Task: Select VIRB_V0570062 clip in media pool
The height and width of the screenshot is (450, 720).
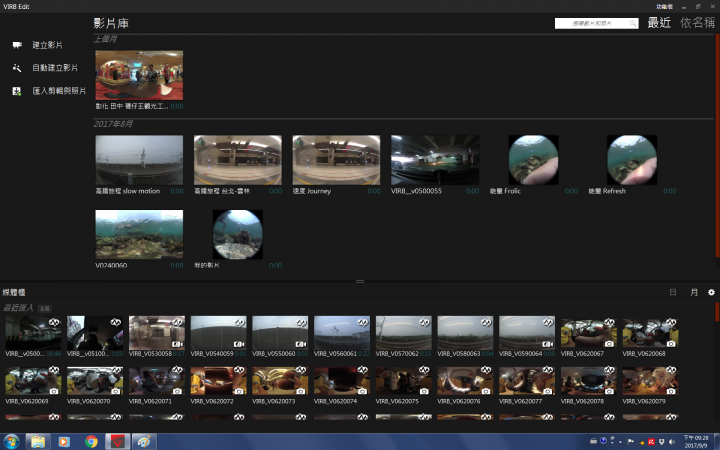Action: pyautogui.click(x=404, y=332)
